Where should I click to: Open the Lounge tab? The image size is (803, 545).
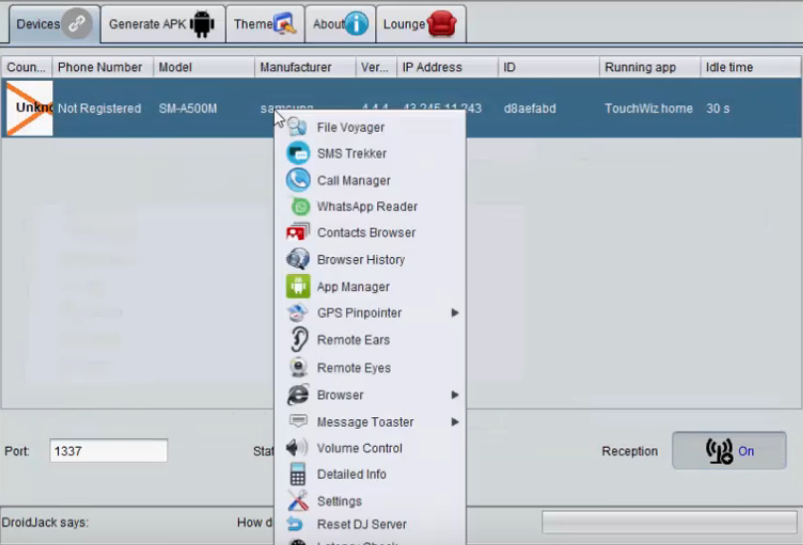[x=421, y=24]
